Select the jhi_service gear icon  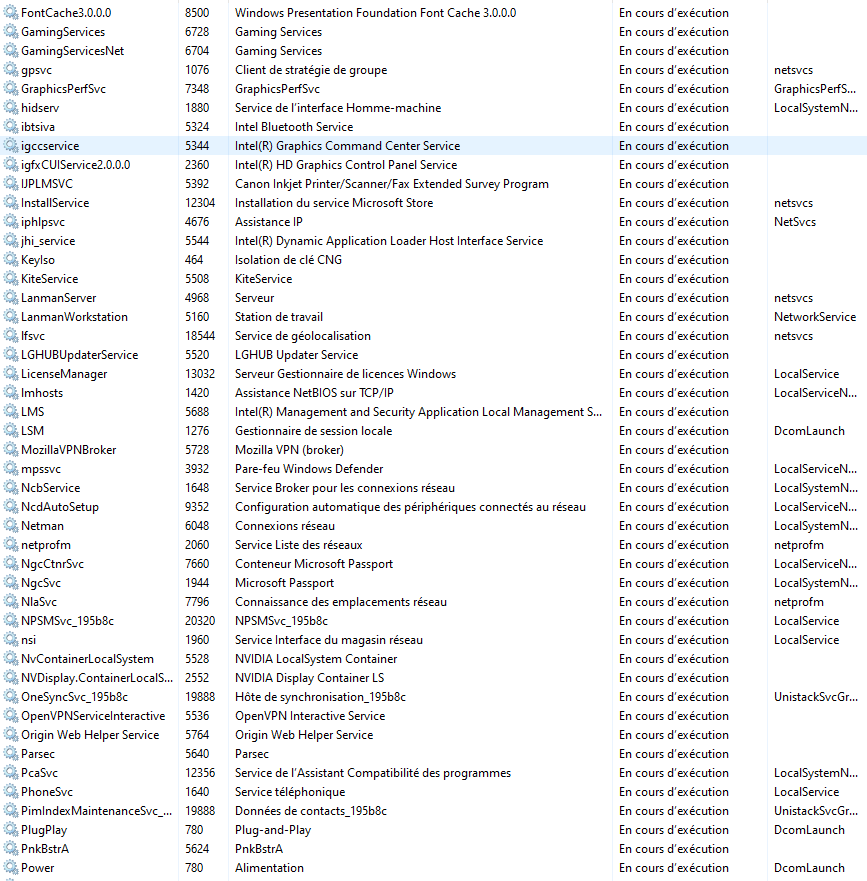coord(11,241)
